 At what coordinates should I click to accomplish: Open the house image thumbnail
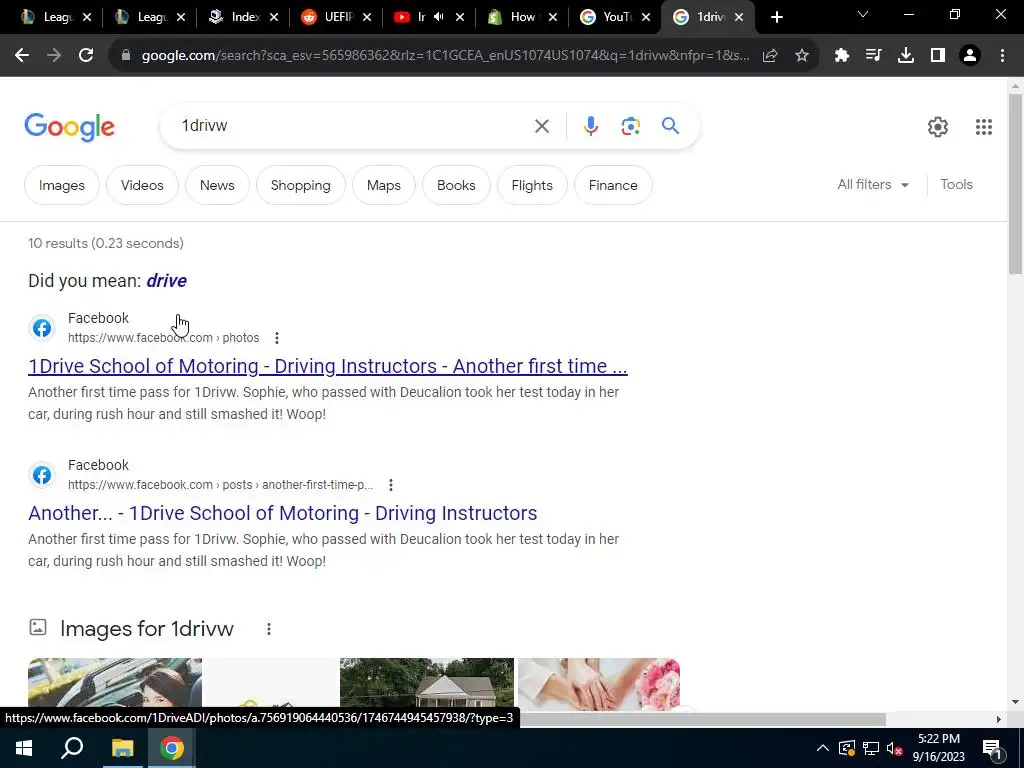pos(427,683)
